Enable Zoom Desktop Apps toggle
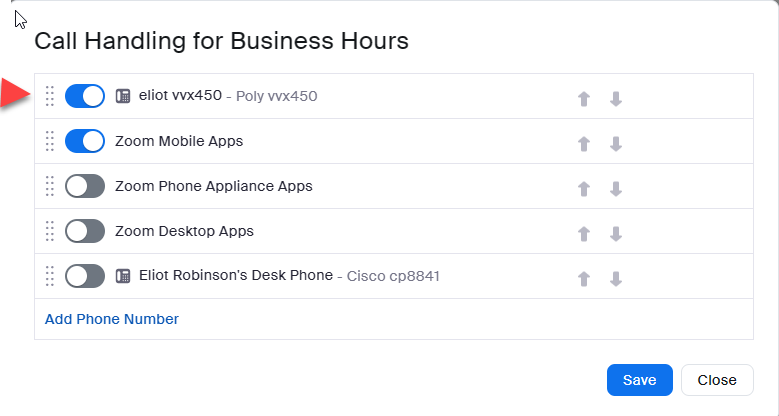The width and height of the screenshot is (779, 416). [x=85, y=231]
